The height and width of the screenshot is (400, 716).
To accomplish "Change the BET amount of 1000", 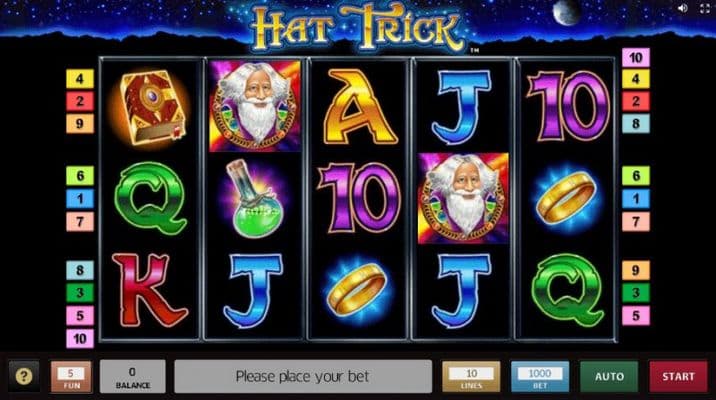I will (540, 376).
